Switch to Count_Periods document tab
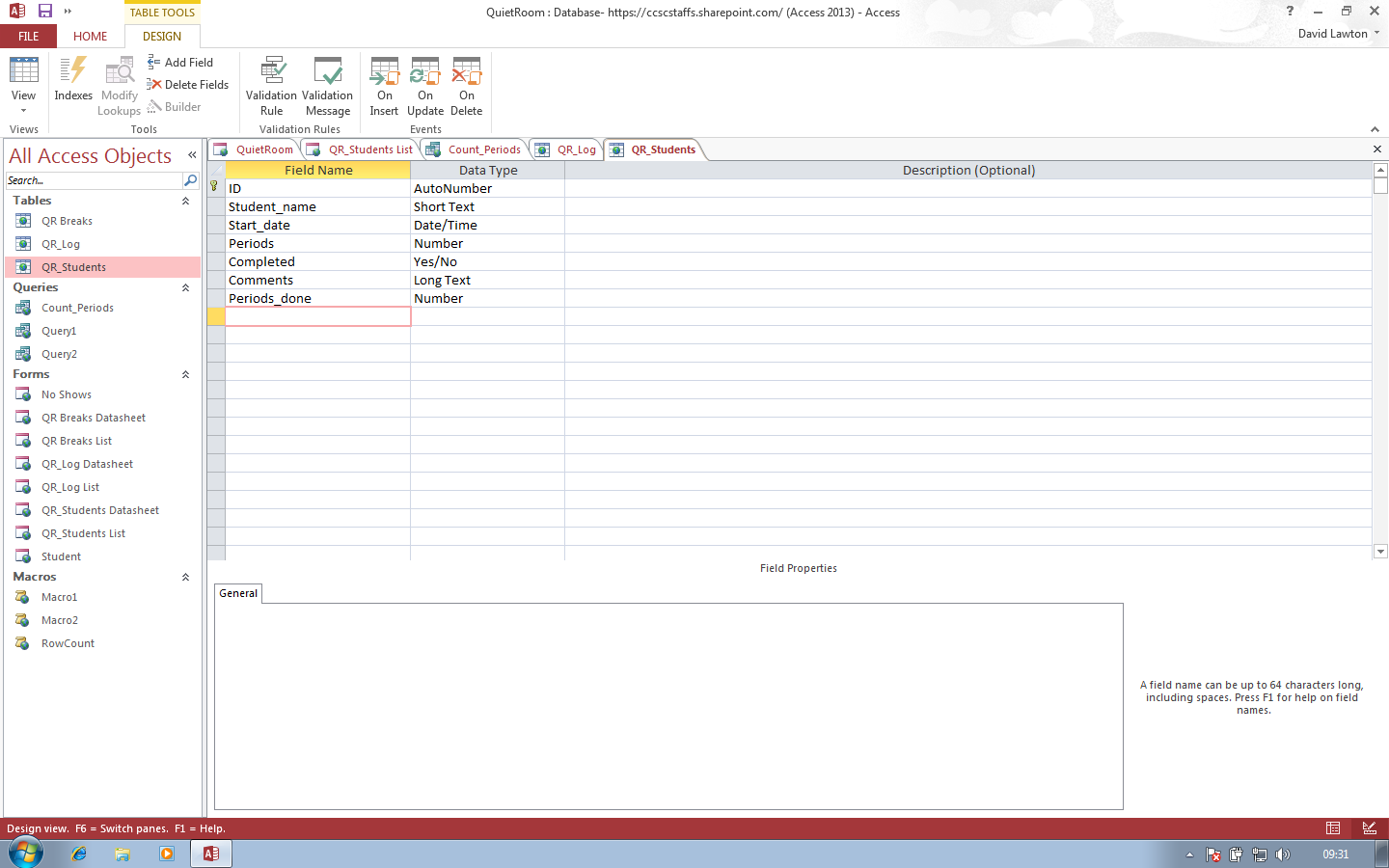This screenshot has width=1389, height=868. click(x=474, y=149)
